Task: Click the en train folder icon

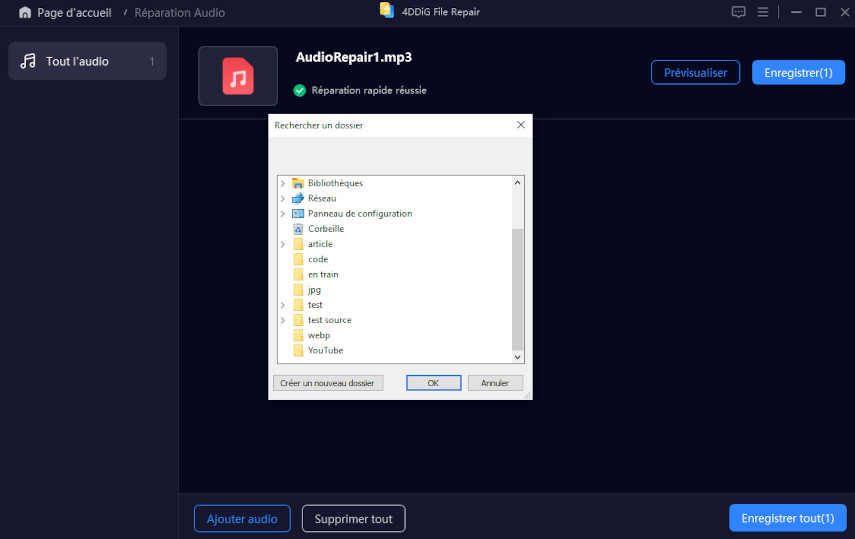Action: tap(298, 274)
